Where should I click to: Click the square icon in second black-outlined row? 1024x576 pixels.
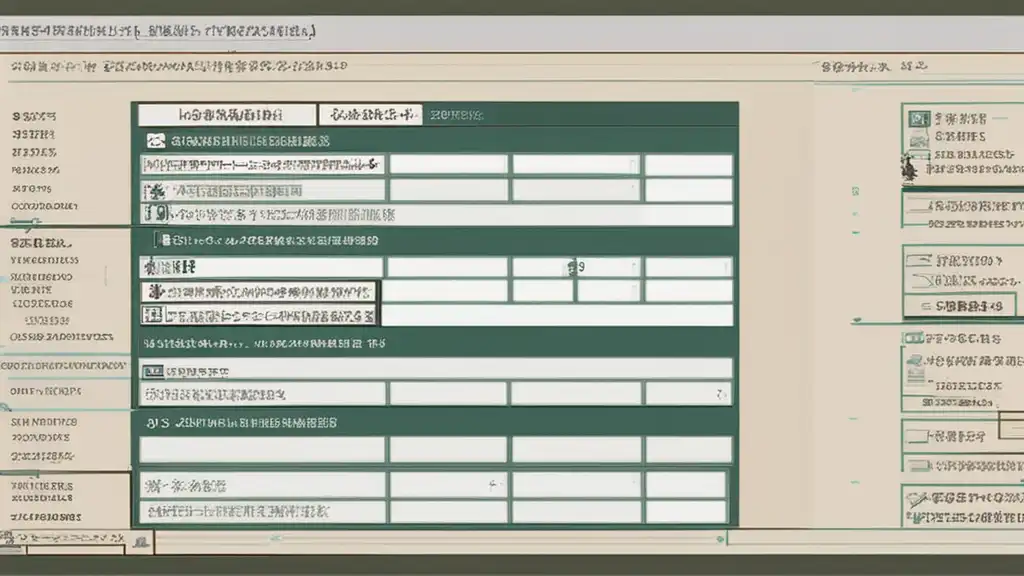[153, 316]
